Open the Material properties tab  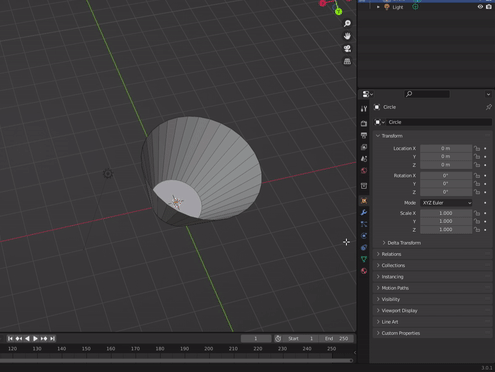pos(364,271)
